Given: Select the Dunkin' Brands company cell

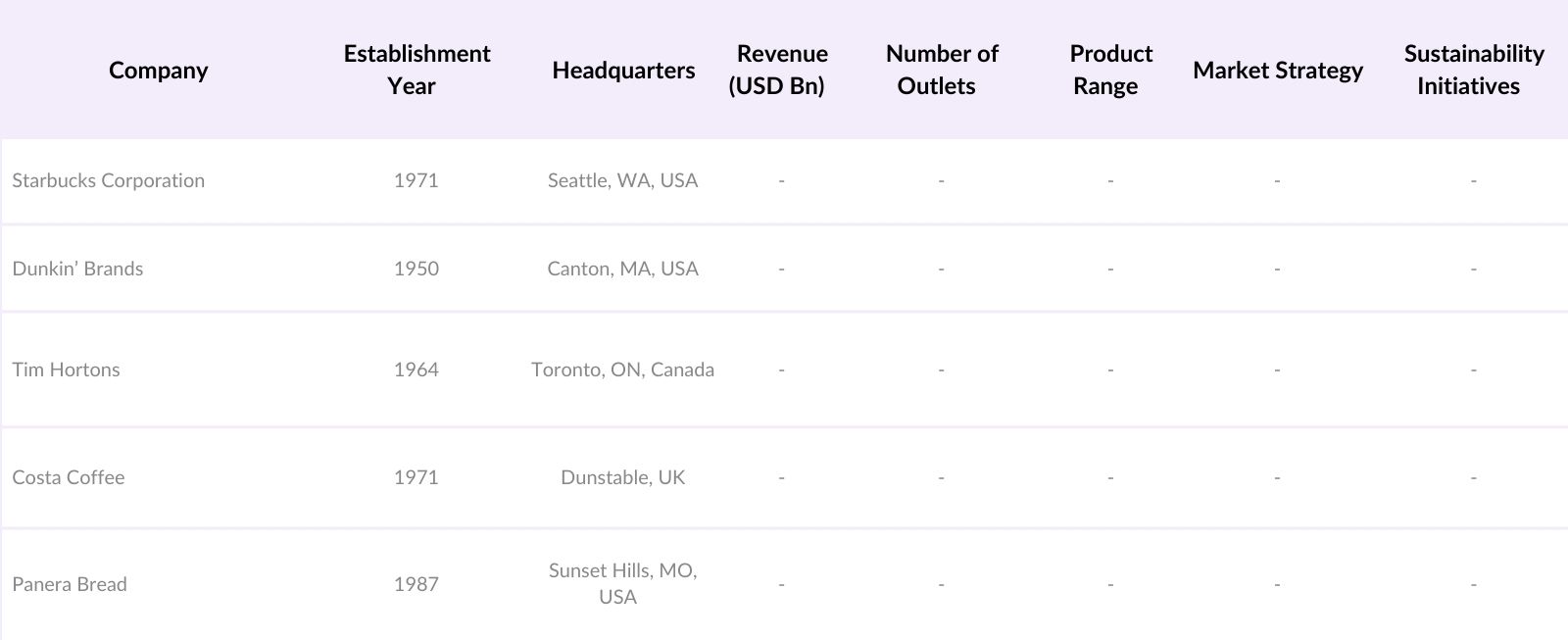Looking at the screenshot, I should [77, 269].
